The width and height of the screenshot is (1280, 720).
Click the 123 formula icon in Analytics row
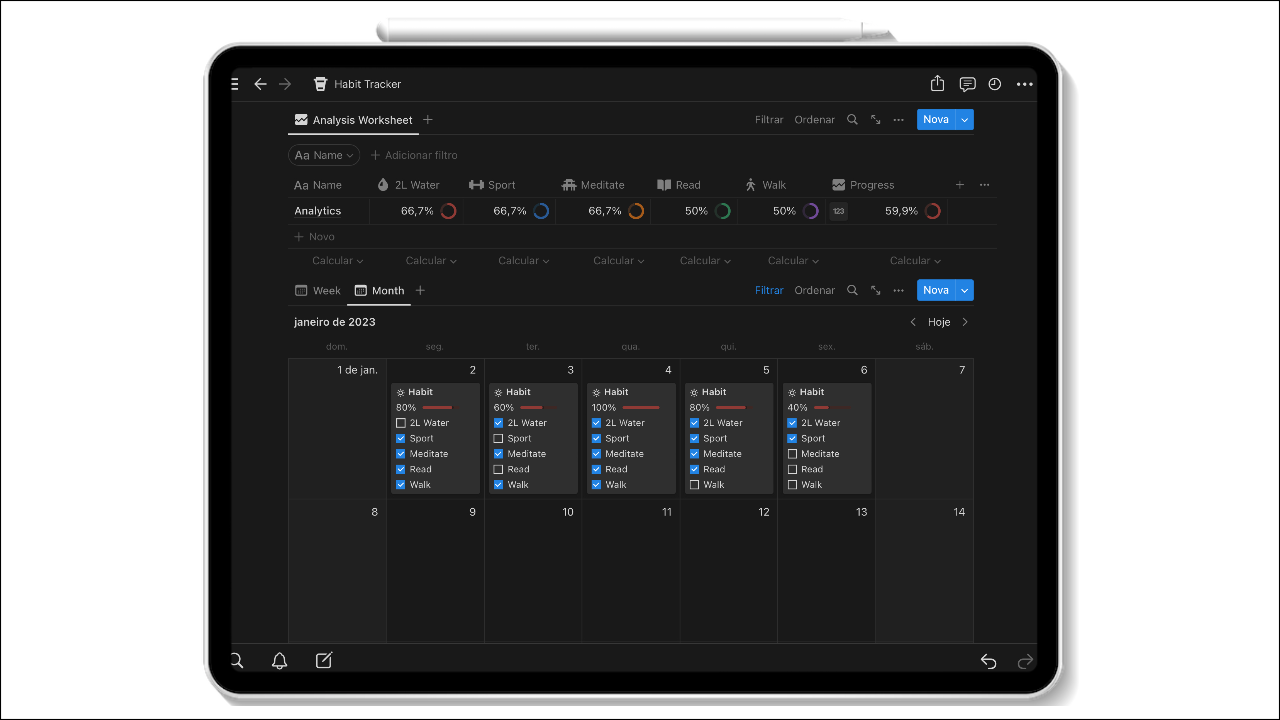click(838, 211)
